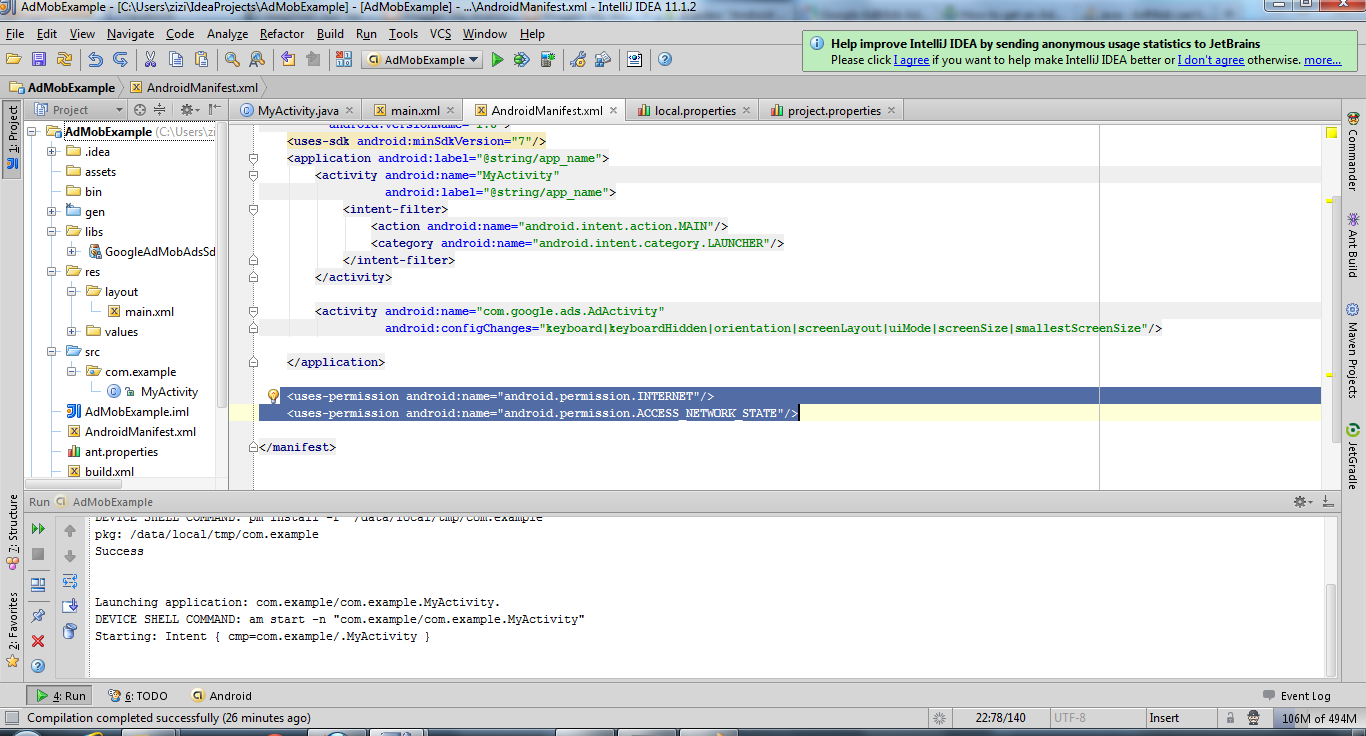The width and height of the screenshot is (1366, 736).
Task: Click the Scroll to end icon in Run console
Action: 70,606
